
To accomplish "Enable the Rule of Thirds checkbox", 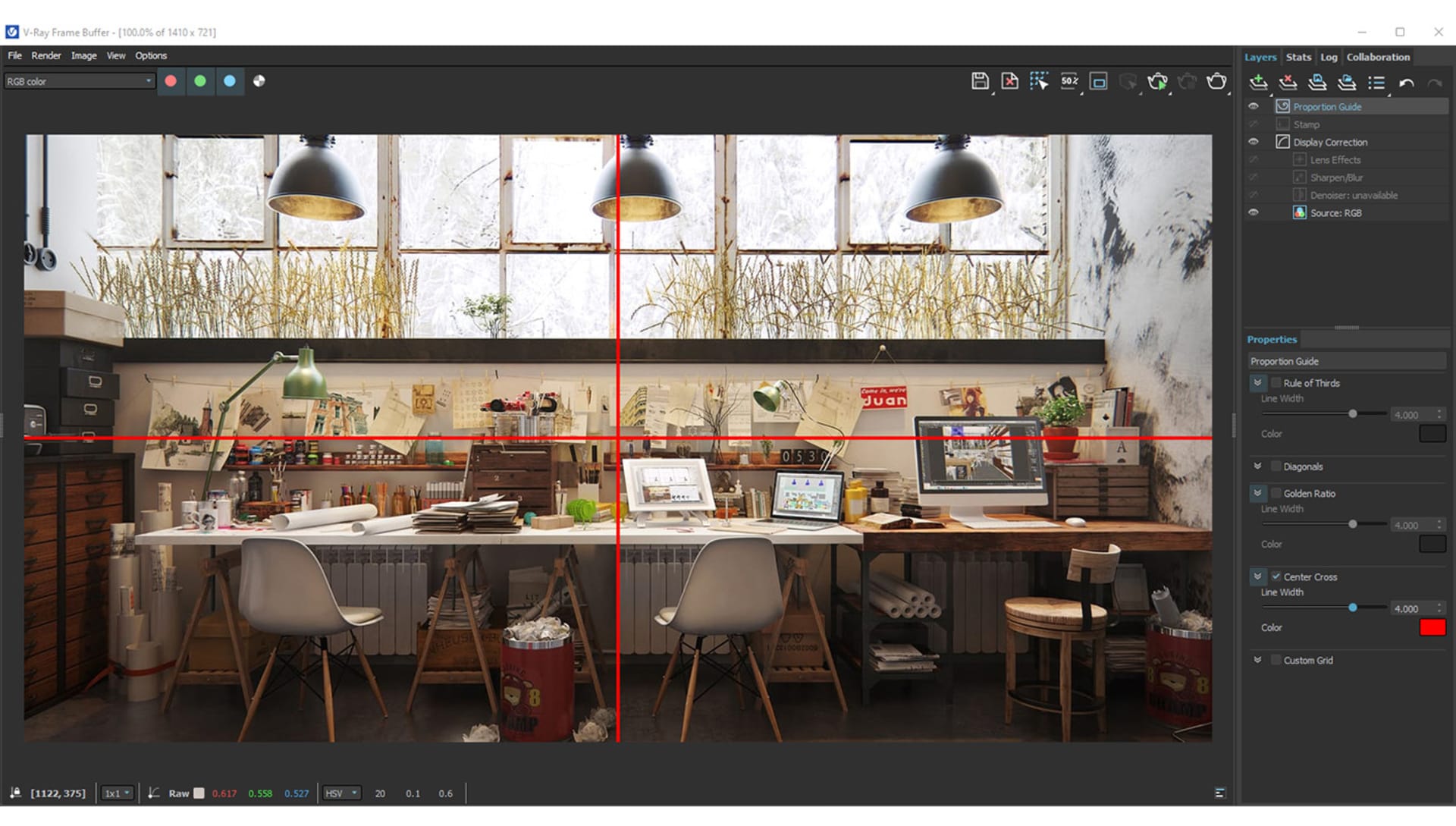I will (1276, 383).
